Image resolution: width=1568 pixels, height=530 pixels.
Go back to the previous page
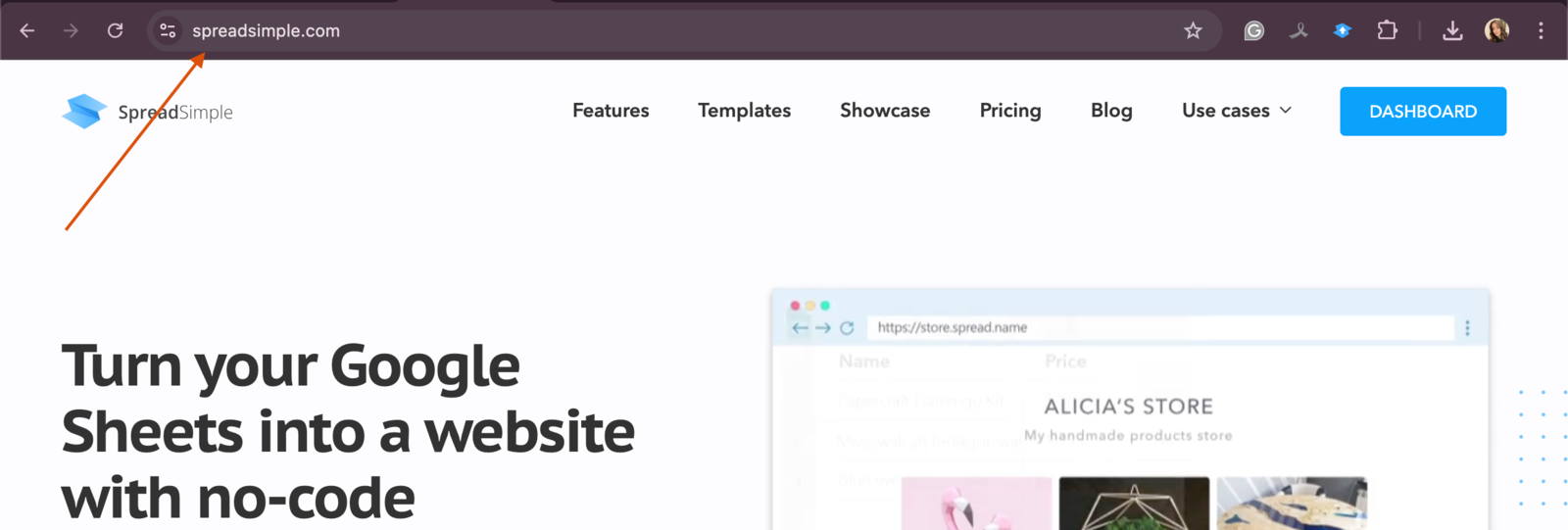tap(27, 30)
